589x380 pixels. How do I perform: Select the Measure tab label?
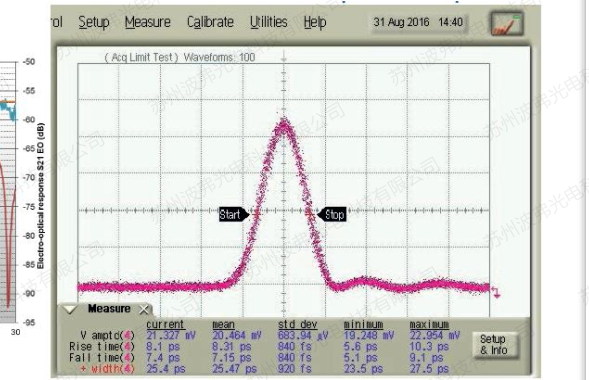pos(109,309)
